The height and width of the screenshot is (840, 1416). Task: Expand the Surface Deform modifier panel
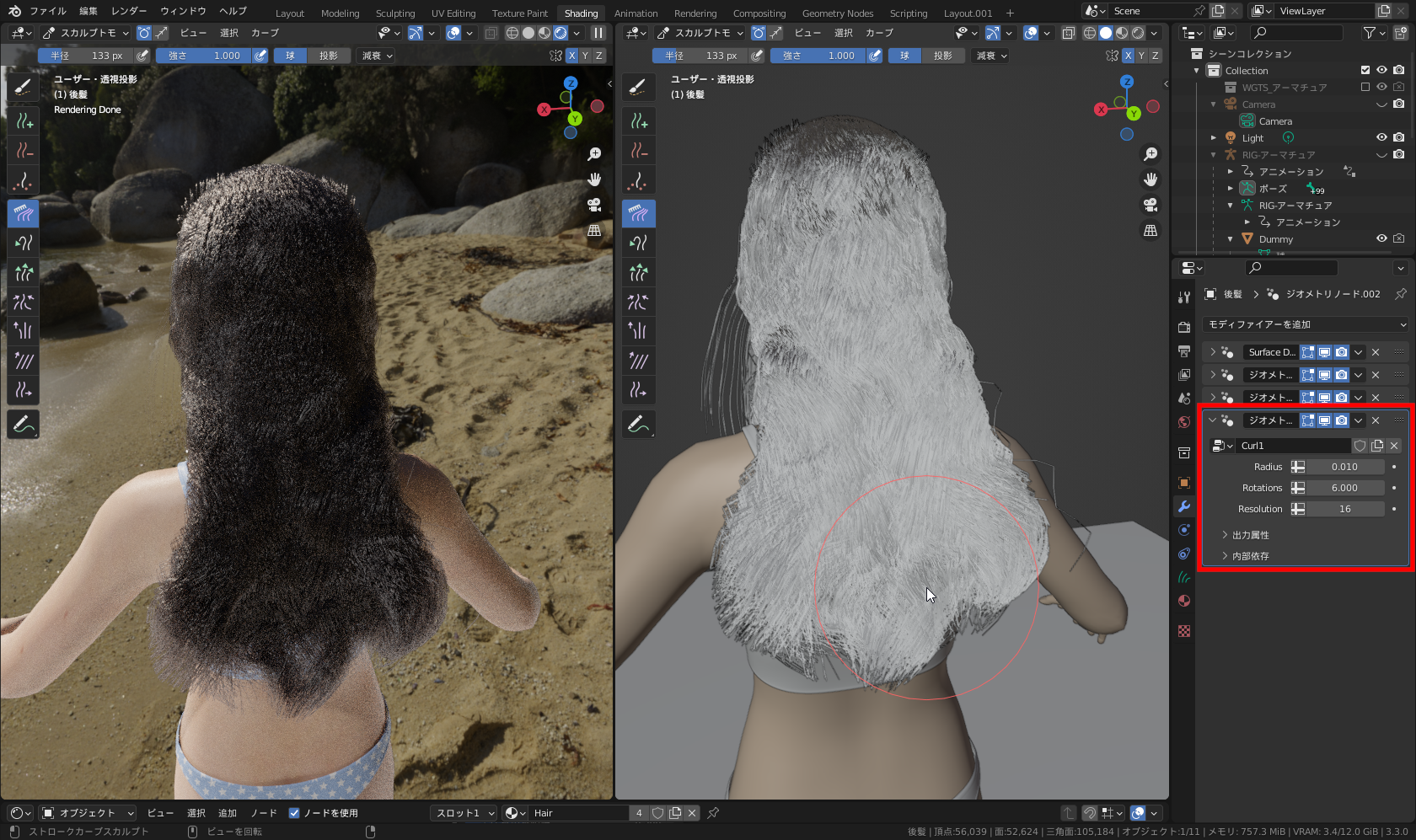click(x=1213, y=352)
